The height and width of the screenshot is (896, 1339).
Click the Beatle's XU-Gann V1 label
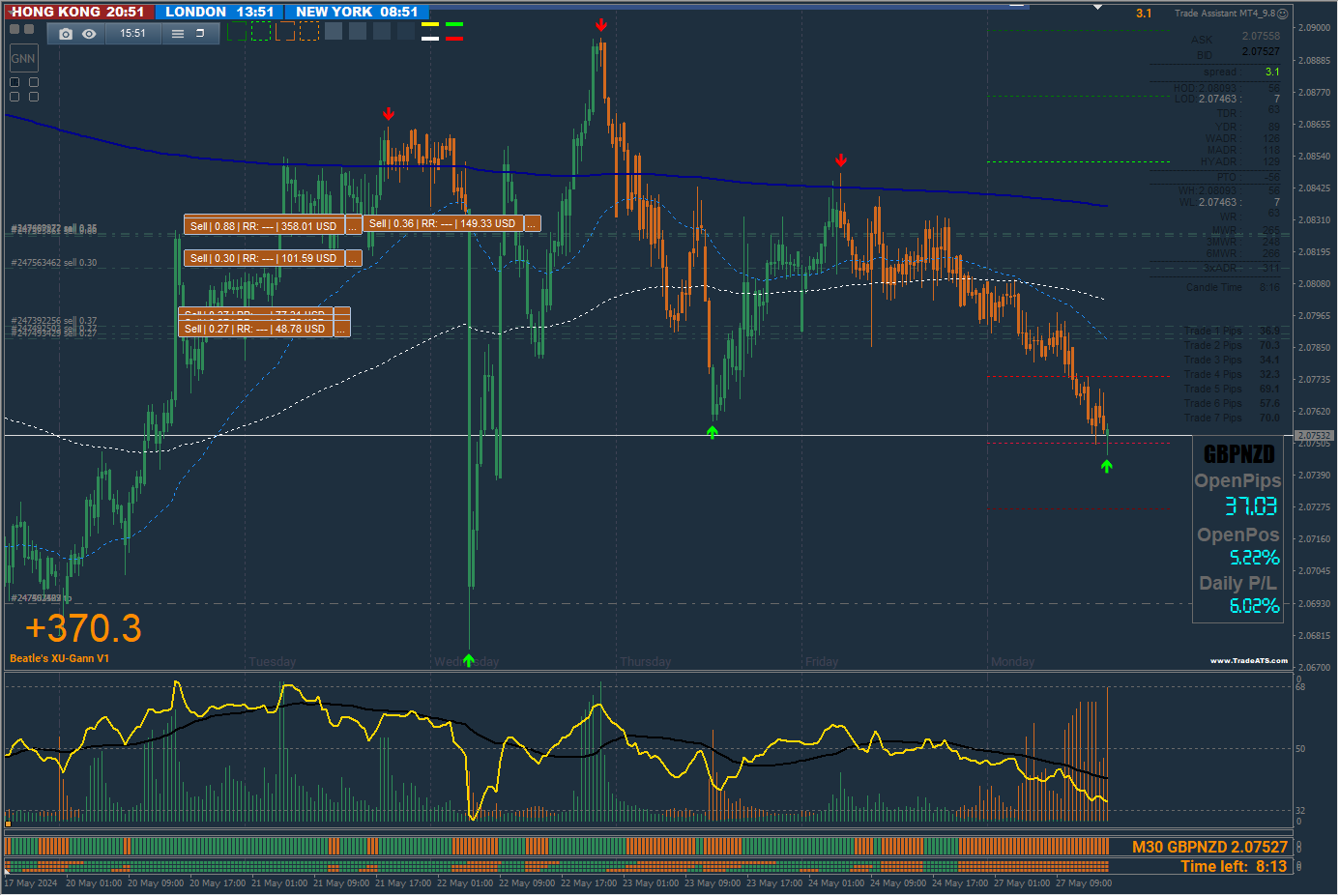click(59, 658)
